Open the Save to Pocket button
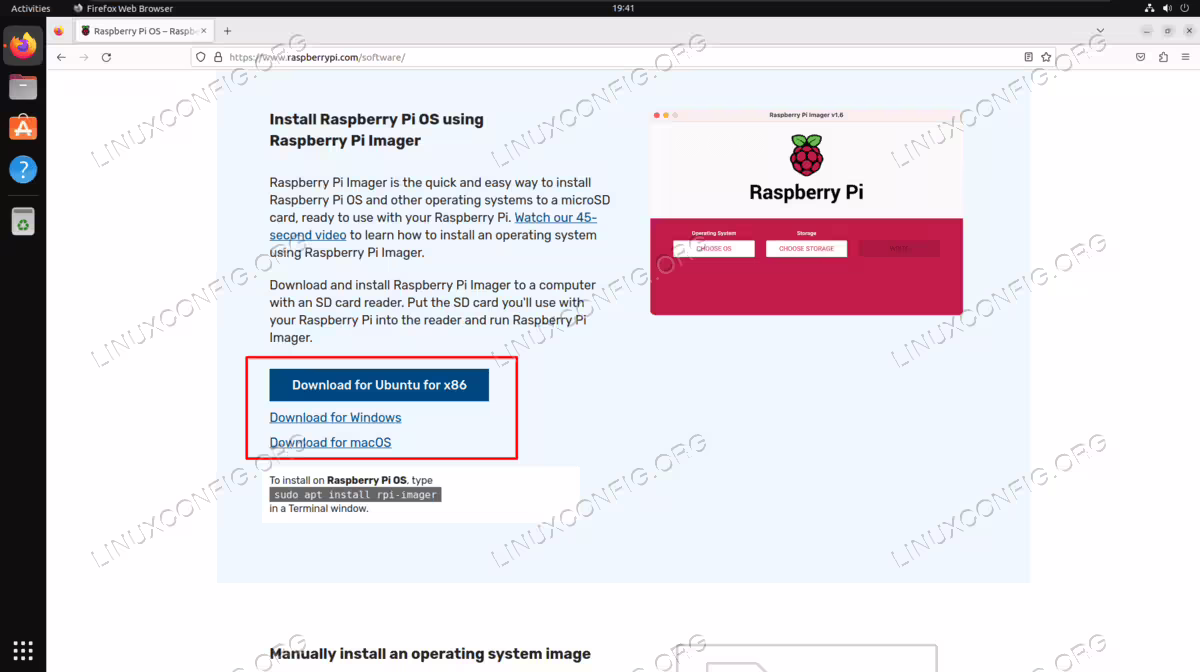The image size is (1200, 672). click(x=1140, y=57)
